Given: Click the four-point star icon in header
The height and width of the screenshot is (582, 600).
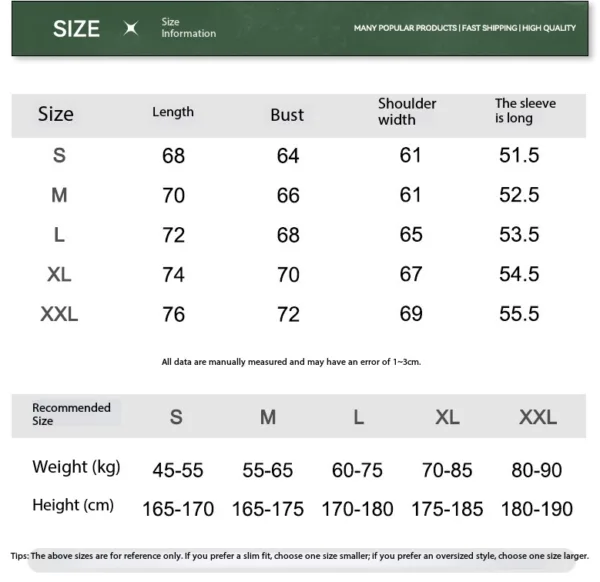Looking at the screenshot, I should 130,29.
